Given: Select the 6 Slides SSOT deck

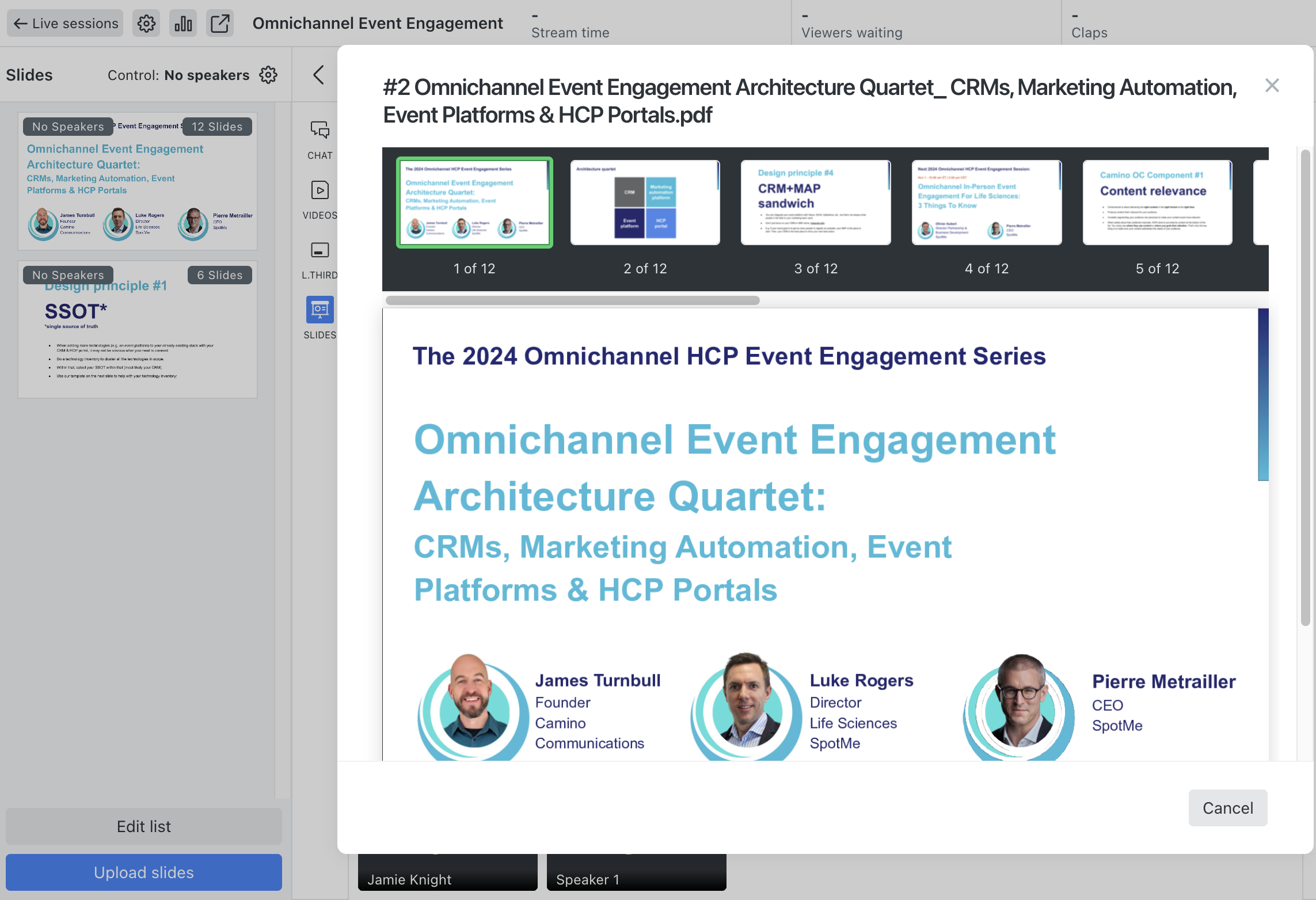Looking at the screenshot, I should (x=138, y=330).
